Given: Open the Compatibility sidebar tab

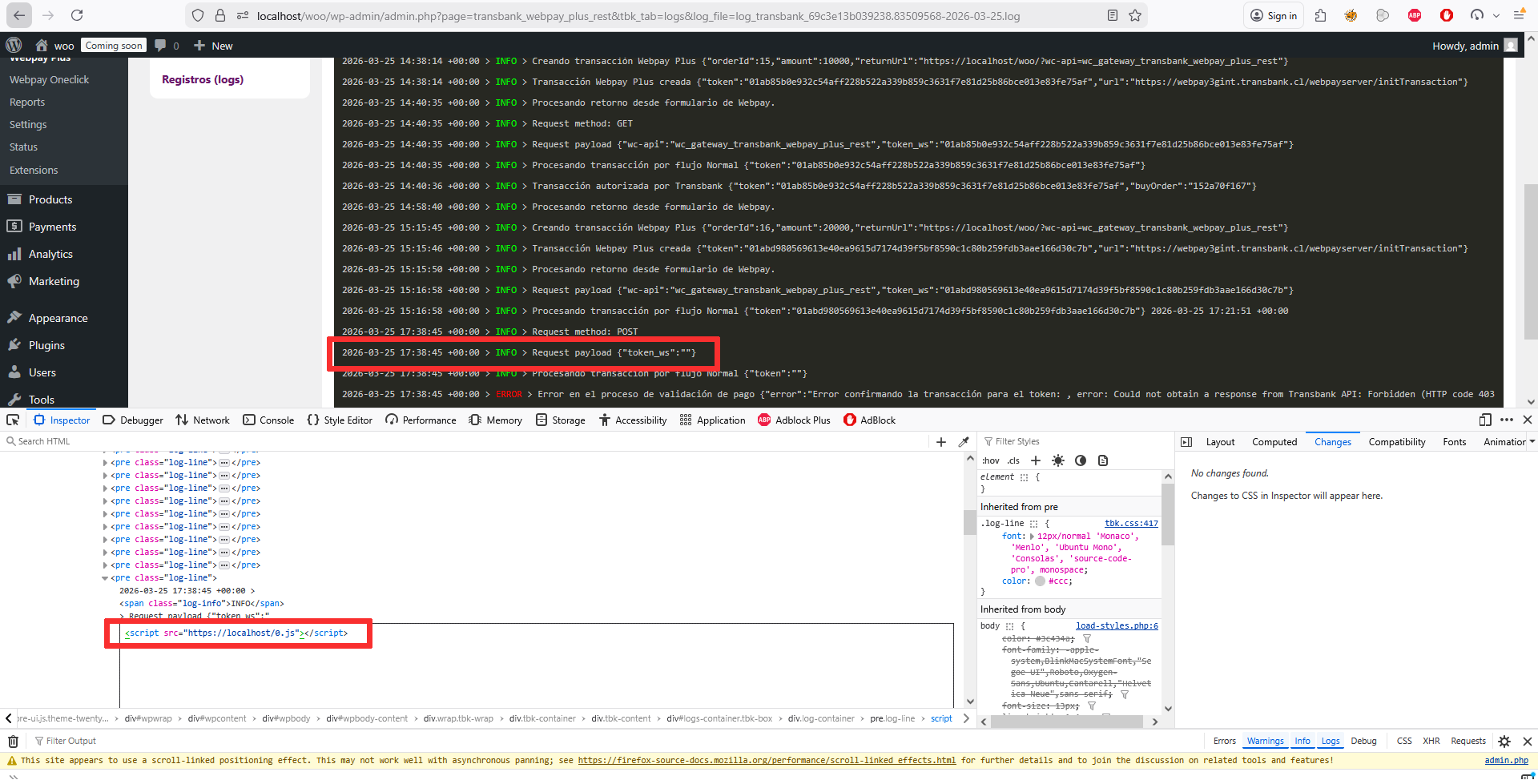Looking at the screenshot, I should click(x=1397, y=442).
